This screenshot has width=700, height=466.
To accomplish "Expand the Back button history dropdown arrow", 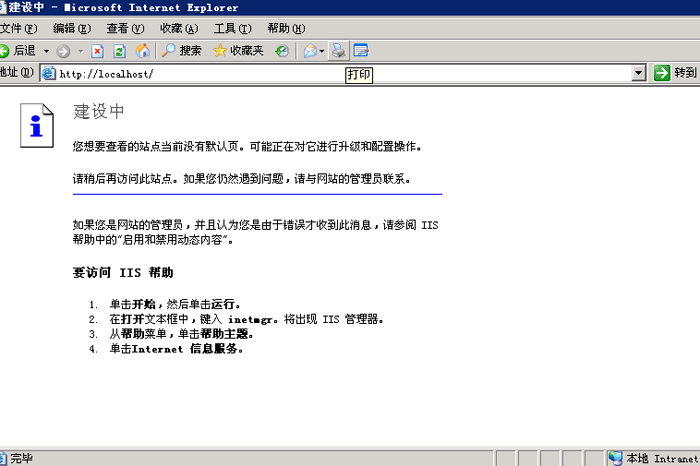I will click(46, 50).
